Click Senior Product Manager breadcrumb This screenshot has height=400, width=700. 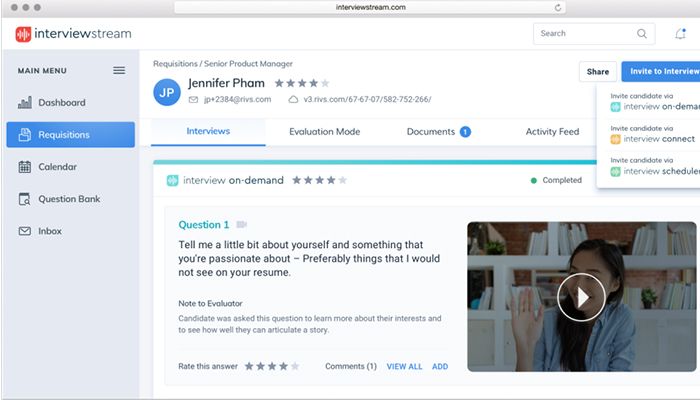(248, 64)
